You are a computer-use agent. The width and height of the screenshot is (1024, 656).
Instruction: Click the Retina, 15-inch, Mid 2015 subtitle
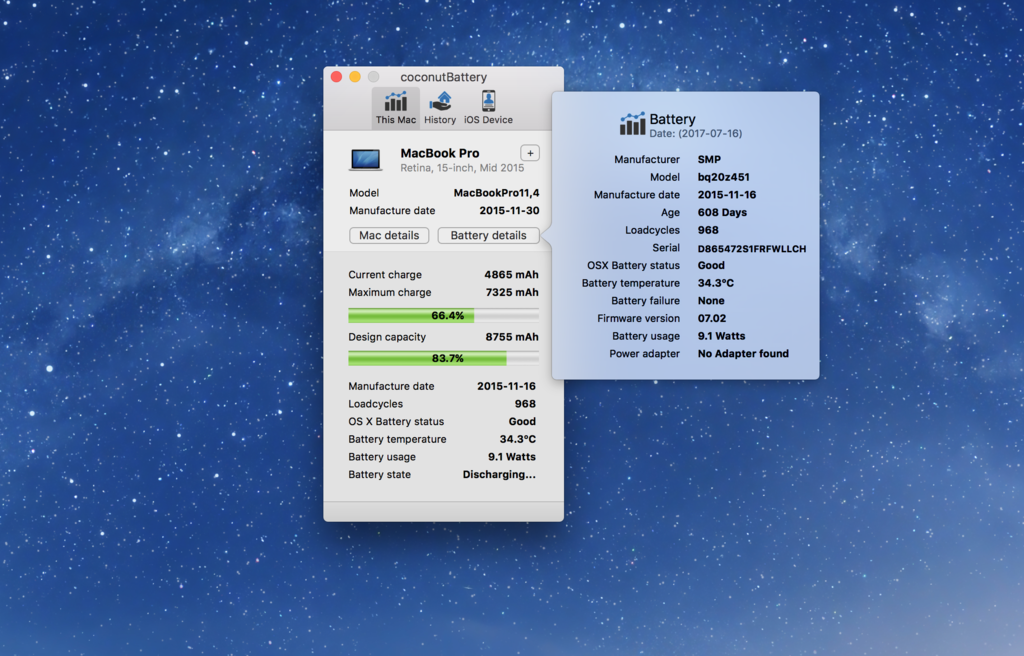coord(462,168)
